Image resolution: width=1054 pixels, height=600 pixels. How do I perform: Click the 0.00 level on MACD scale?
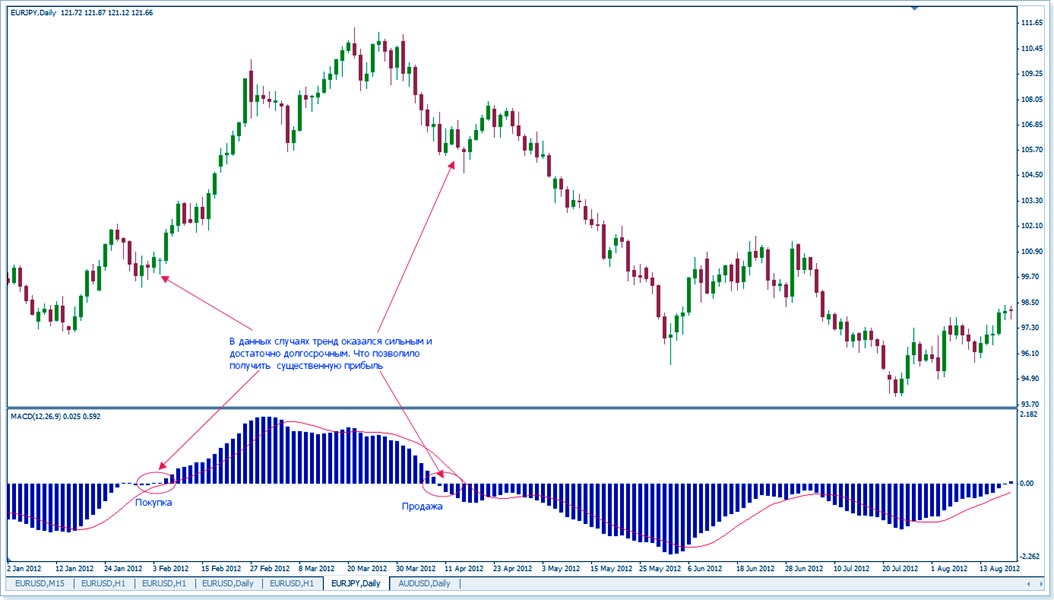click(x=1027, y=484)
